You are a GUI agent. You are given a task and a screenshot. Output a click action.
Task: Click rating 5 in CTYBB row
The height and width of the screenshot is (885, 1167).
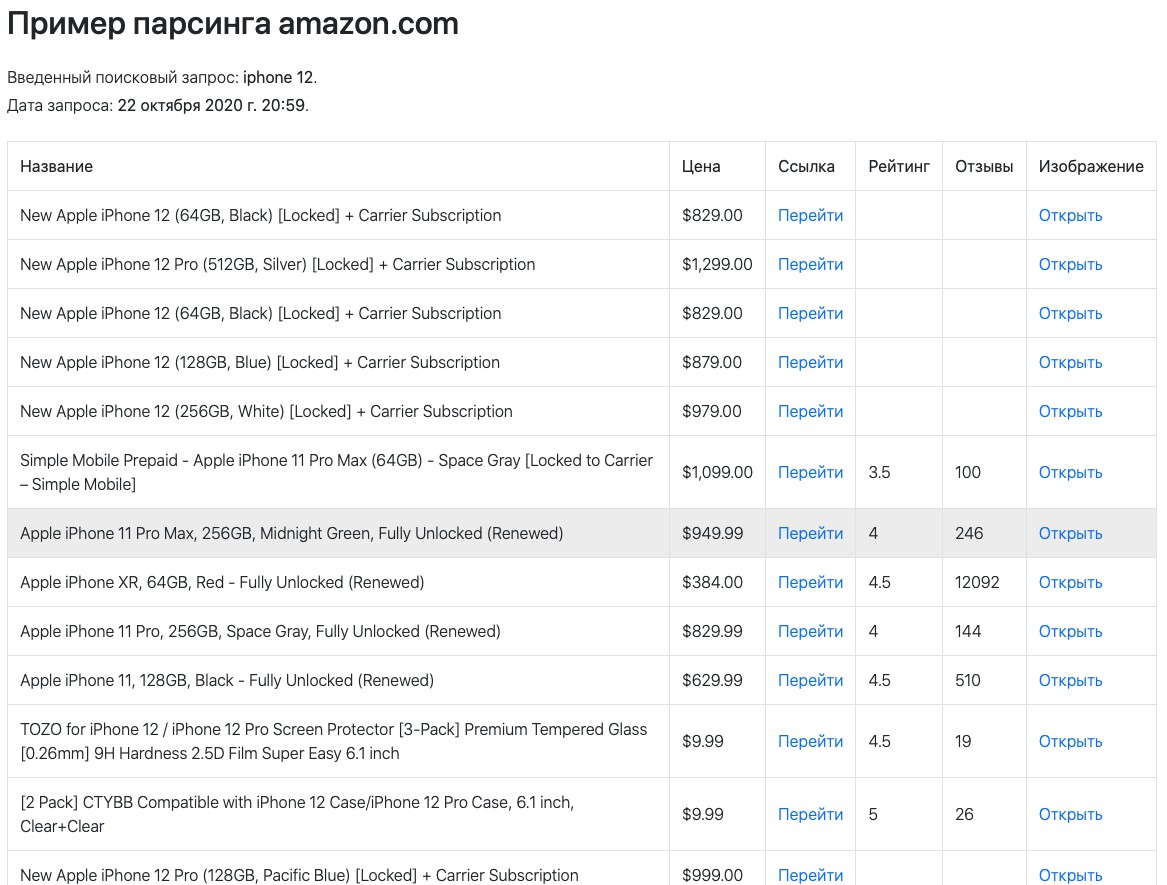click(873, 815)
